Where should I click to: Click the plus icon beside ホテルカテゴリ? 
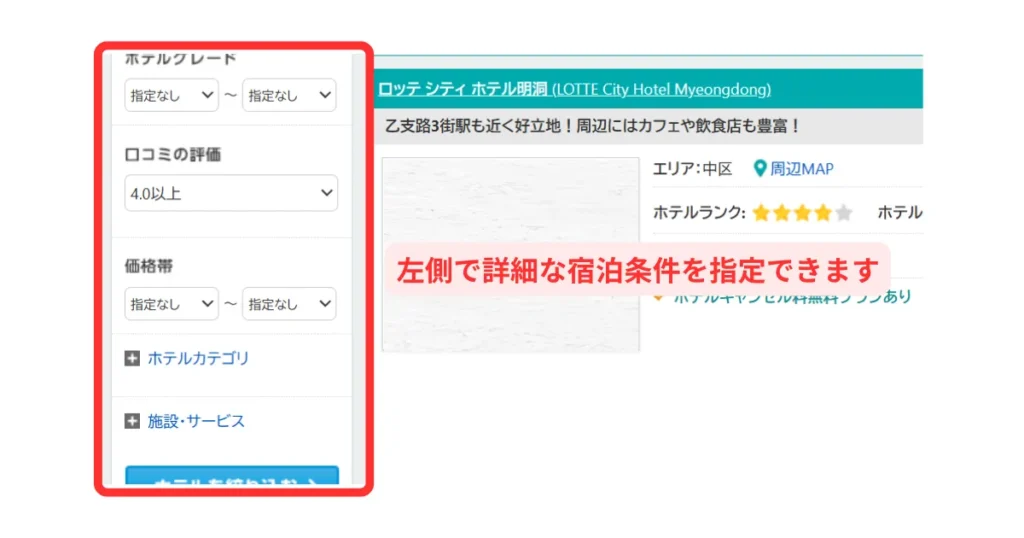pos(132,358)
